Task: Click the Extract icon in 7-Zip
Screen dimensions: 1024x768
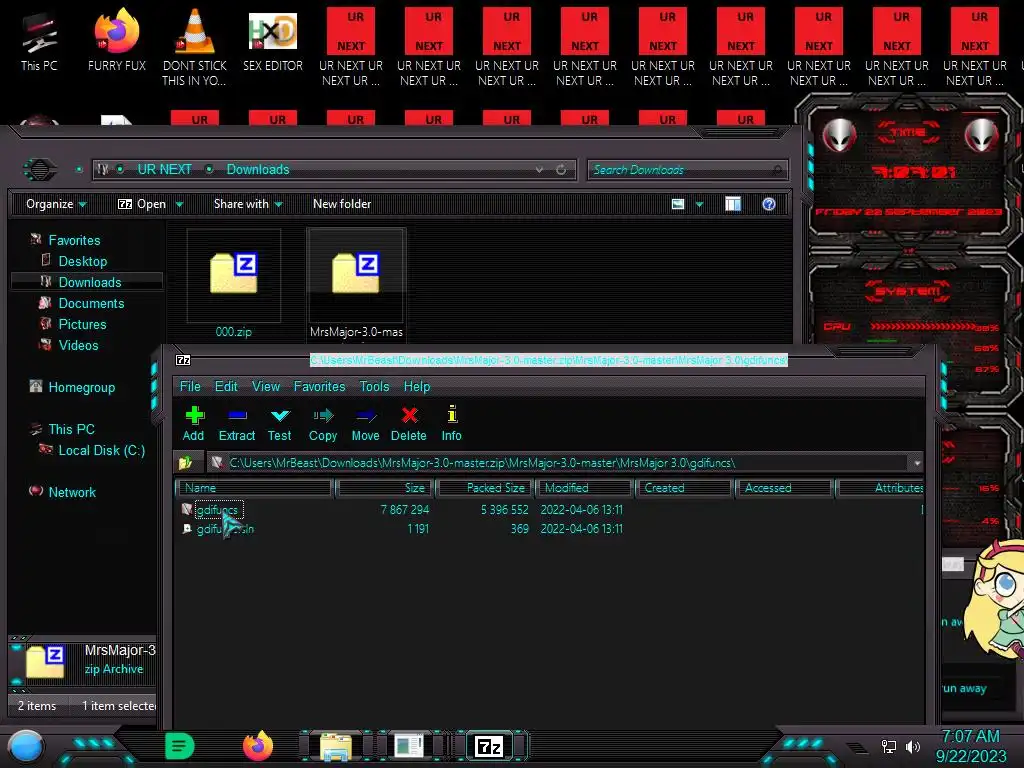Action: (236, 423)
